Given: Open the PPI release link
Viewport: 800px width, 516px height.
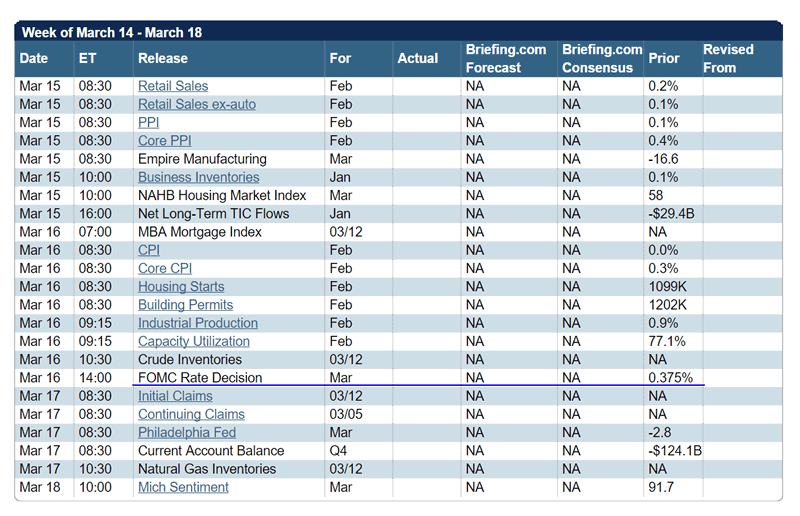Looking at the screenshot, I should pos(148,122).
